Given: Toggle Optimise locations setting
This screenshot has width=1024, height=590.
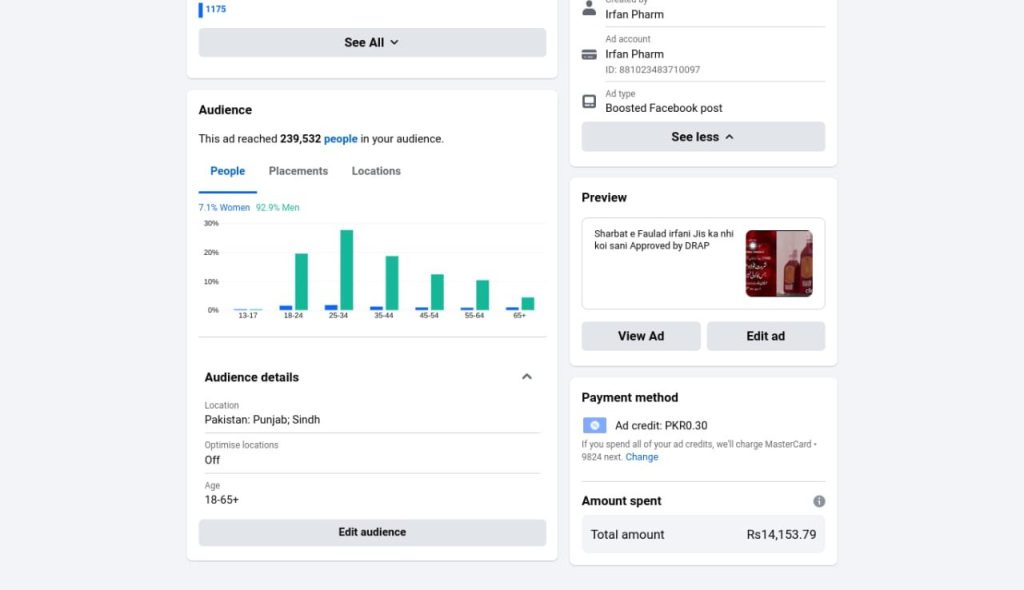Looking at the screenshot, I should (212, 460).
